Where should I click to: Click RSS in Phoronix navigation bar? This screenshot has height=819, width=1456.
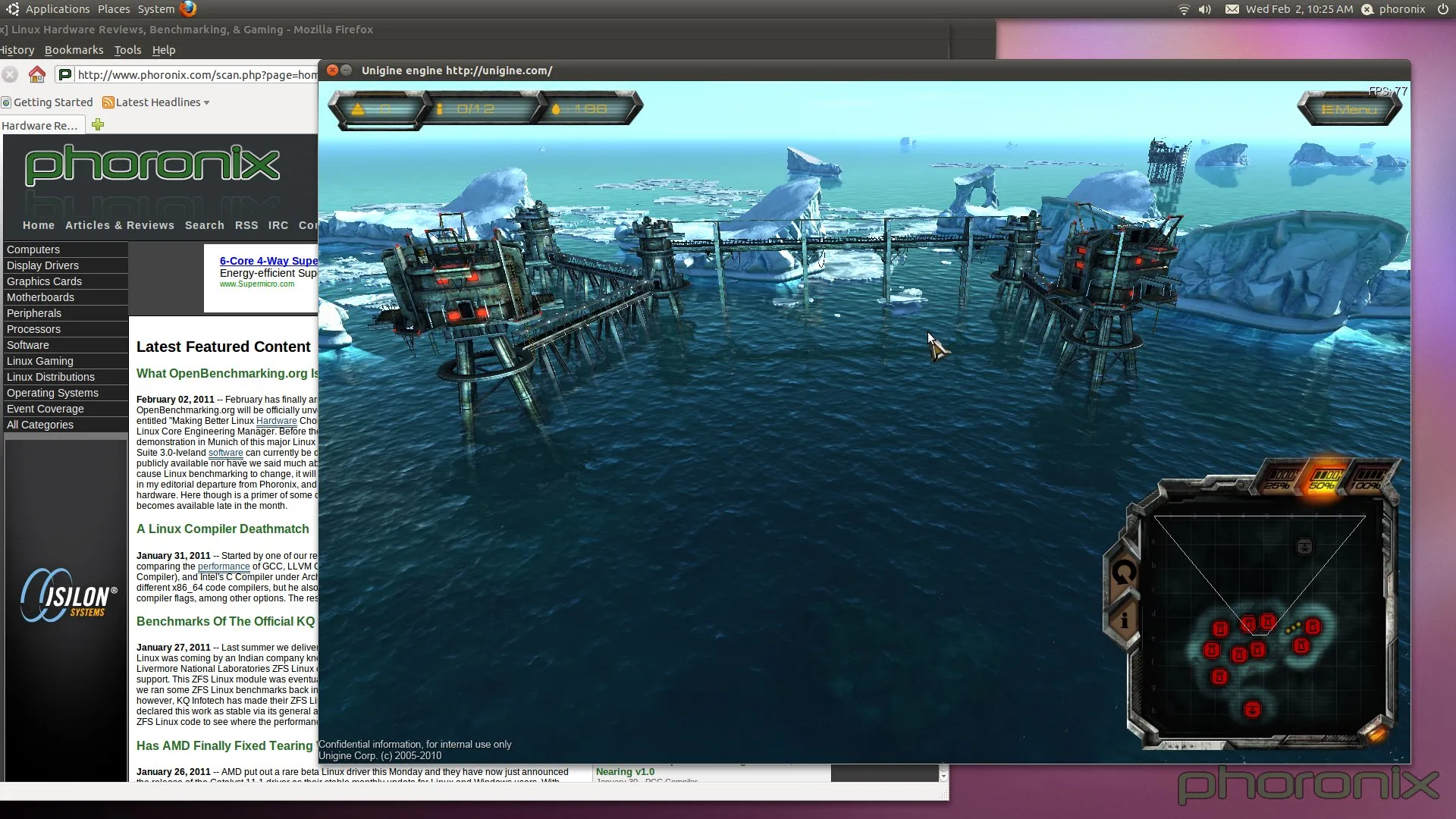(246, 225)
